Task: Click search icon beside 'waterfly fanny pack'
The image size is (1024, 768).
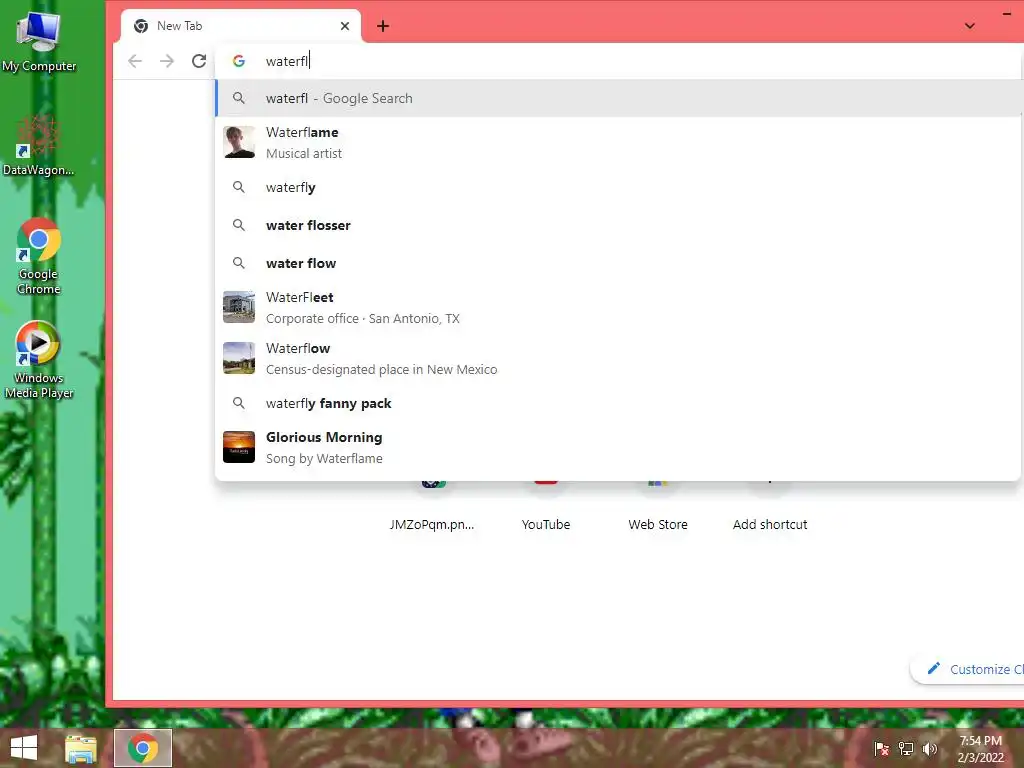Action: (x=239, y=404)
